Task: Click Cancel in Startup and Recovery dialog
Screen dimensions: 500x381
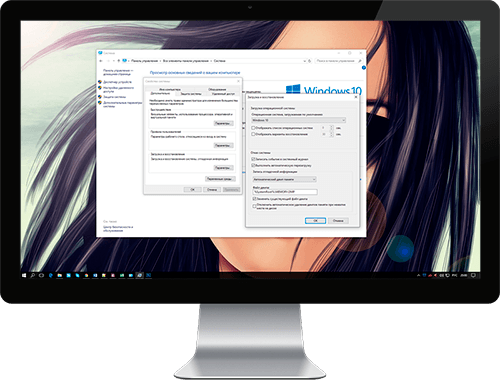Action: (x=338, y=221)
